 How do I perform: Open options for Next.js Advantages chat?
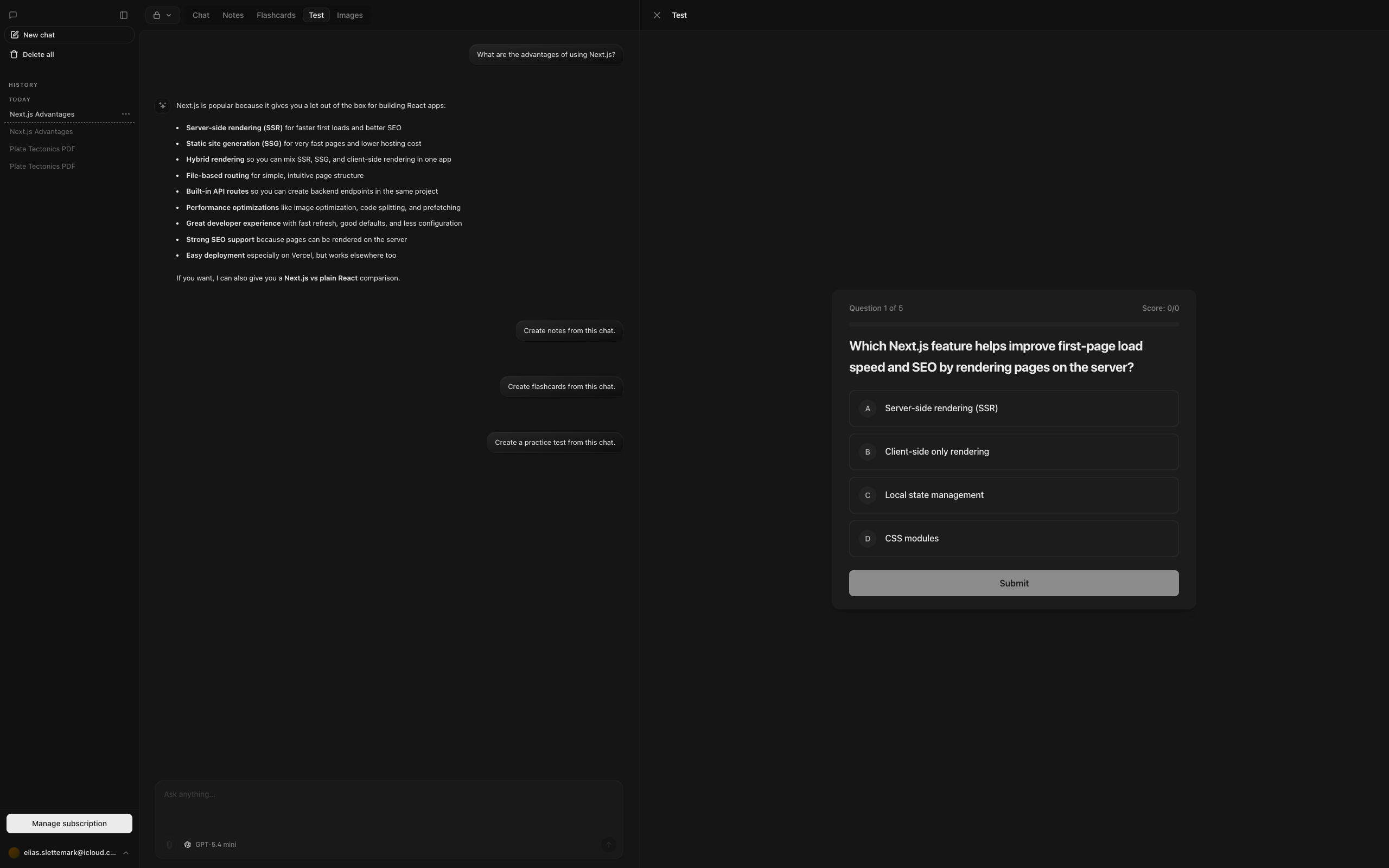pos(126,114)
